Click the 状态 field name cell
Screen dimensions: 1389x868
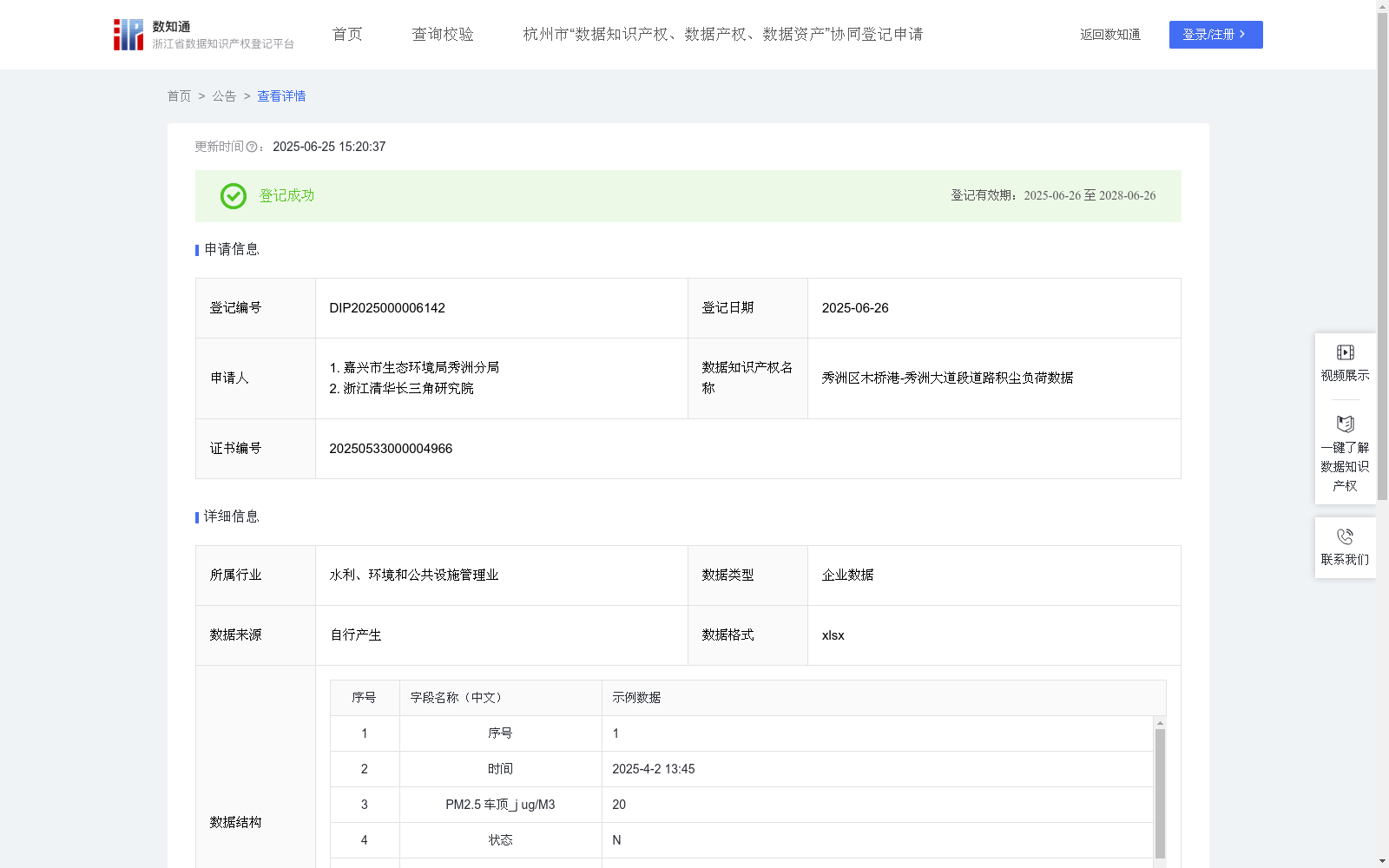point(501,840)
